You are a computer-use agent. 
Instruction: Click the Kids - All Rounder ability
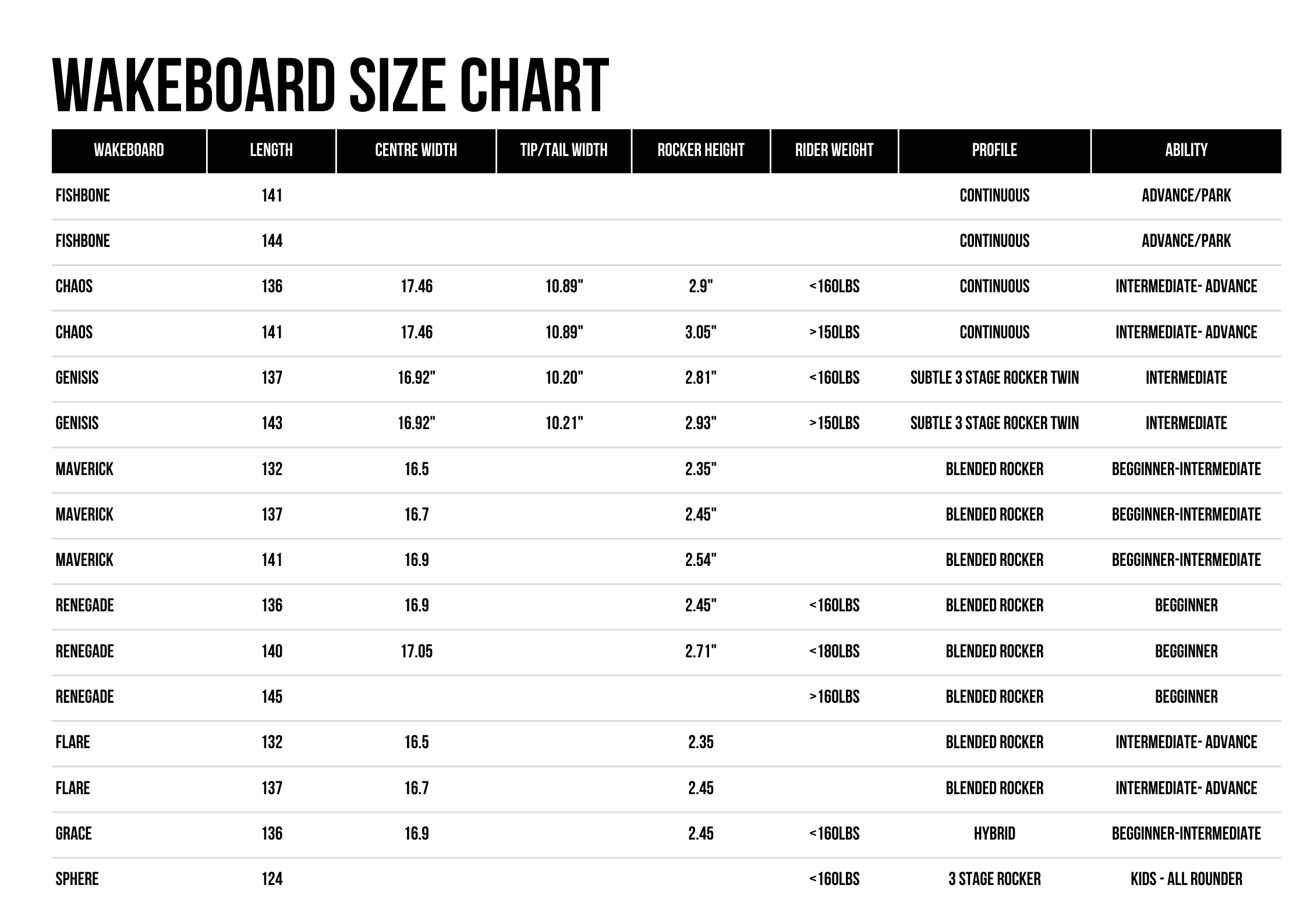click(x=1186, y=879)
